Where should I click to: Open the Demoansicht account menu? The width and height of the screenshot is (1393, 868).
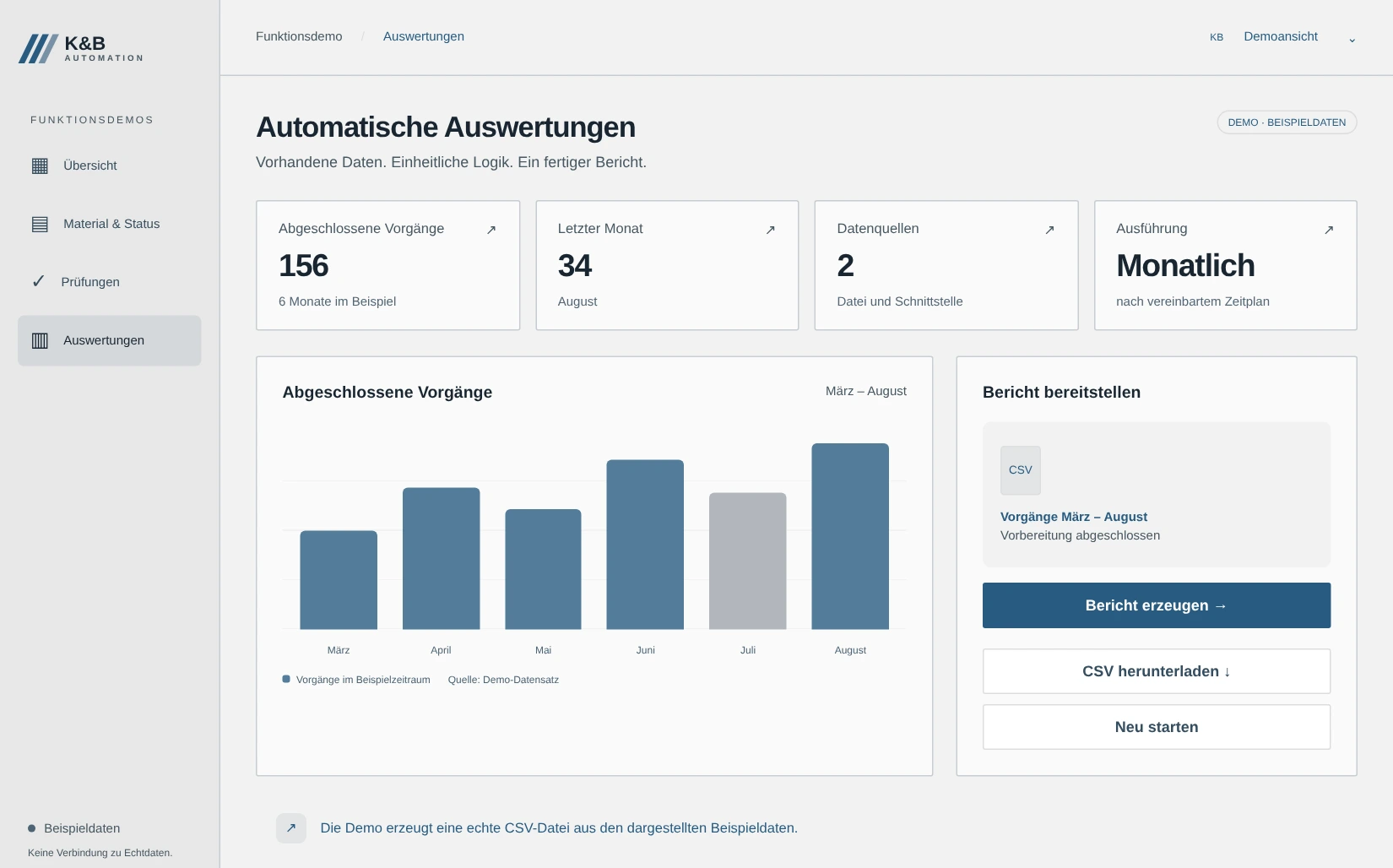pos(1283,37)
